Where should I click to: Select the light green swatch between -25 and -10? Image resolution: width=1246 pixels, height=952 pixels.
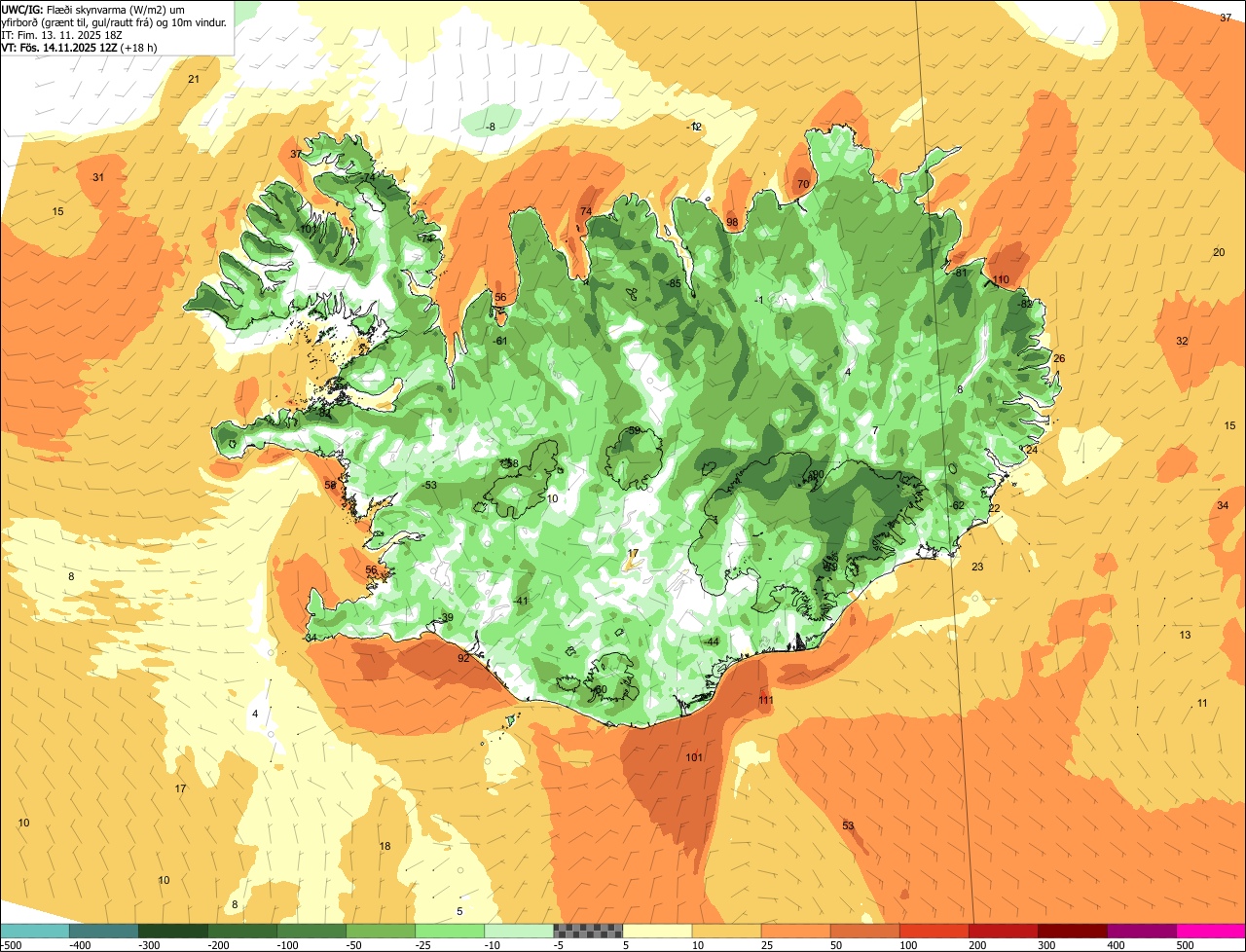[449, 930]
